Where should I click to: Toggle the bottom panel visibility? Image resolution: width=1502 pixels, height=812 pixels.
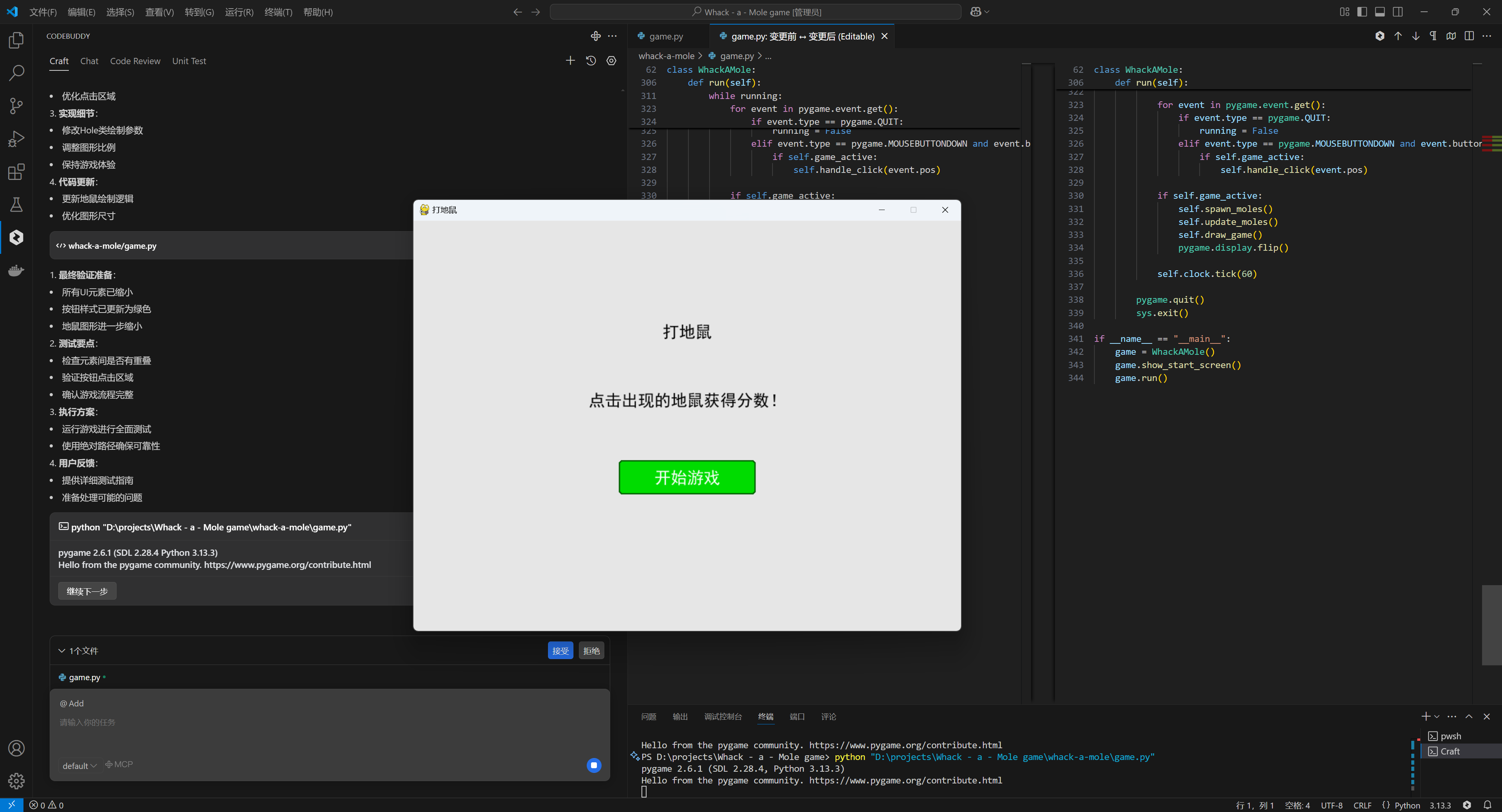pos(1380,12)
